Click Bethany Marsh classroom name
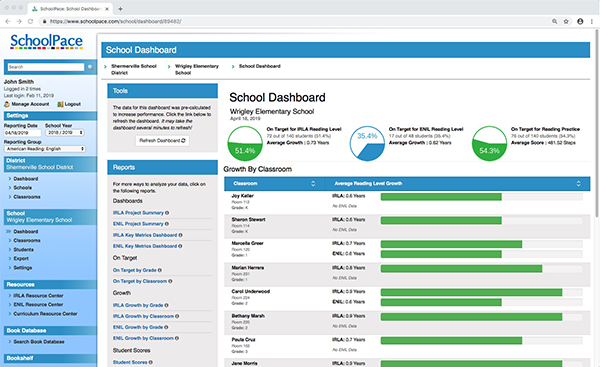The height and width of the screenshot is (367, 600). (248, 316)
